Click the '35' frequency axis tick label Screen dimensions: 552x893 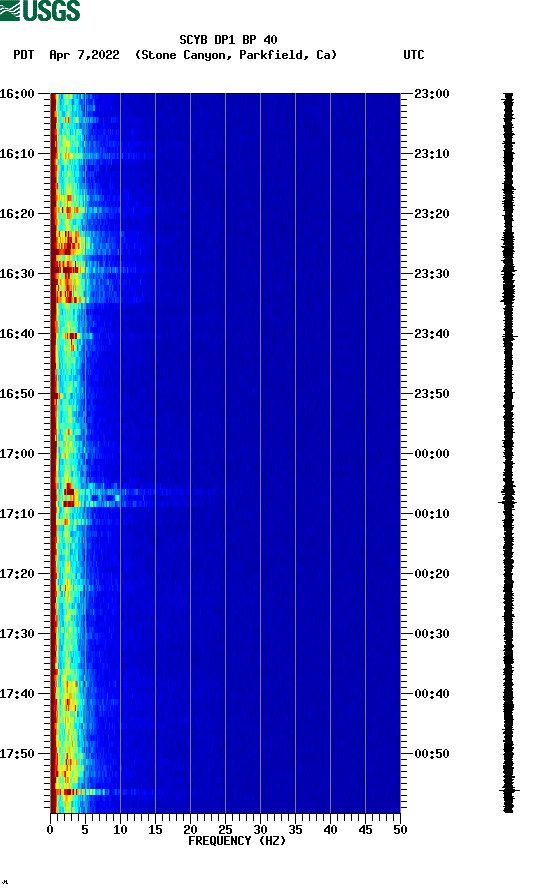tap(295, 830)
